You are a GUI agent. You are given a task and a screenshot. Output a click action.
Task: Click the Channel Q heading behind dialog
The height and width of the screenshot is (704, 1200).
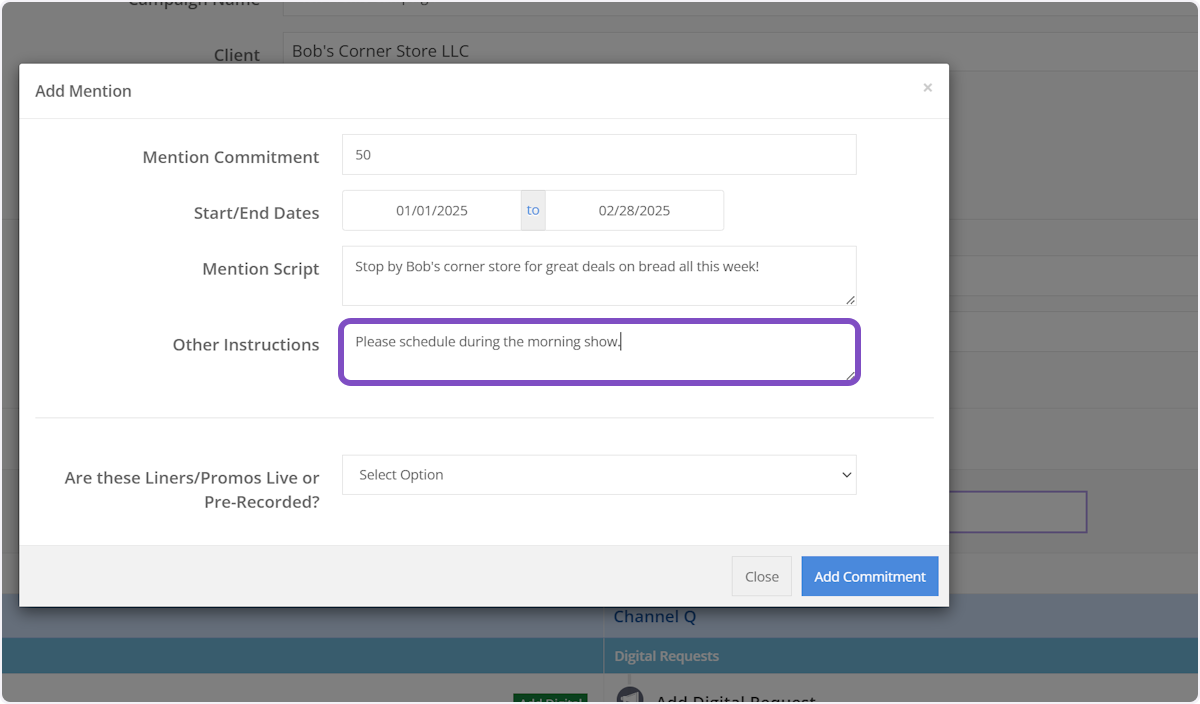click(654, 617)
